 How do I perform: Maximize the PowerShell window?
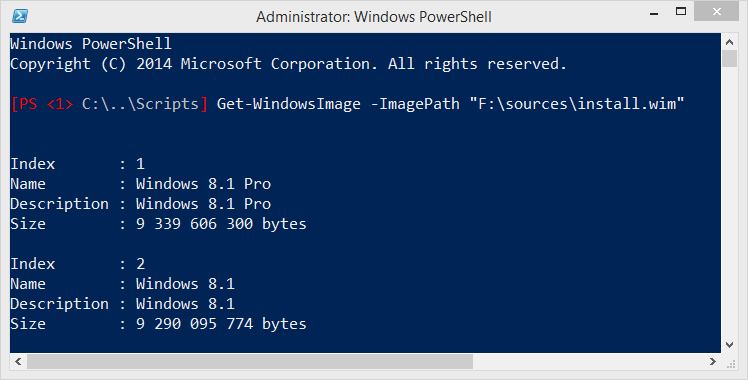681,11
